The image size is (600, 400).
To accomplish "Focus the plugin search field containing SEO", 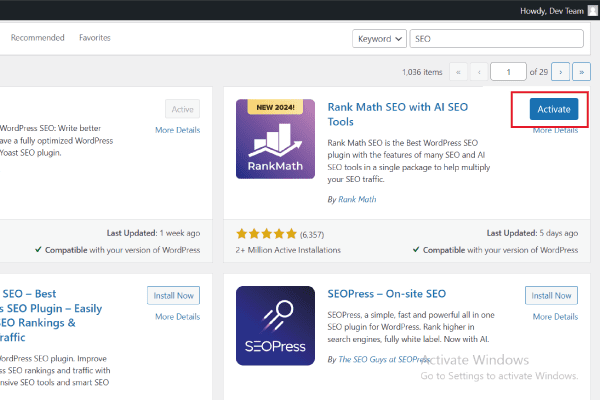I will click(x=497, y=39).
